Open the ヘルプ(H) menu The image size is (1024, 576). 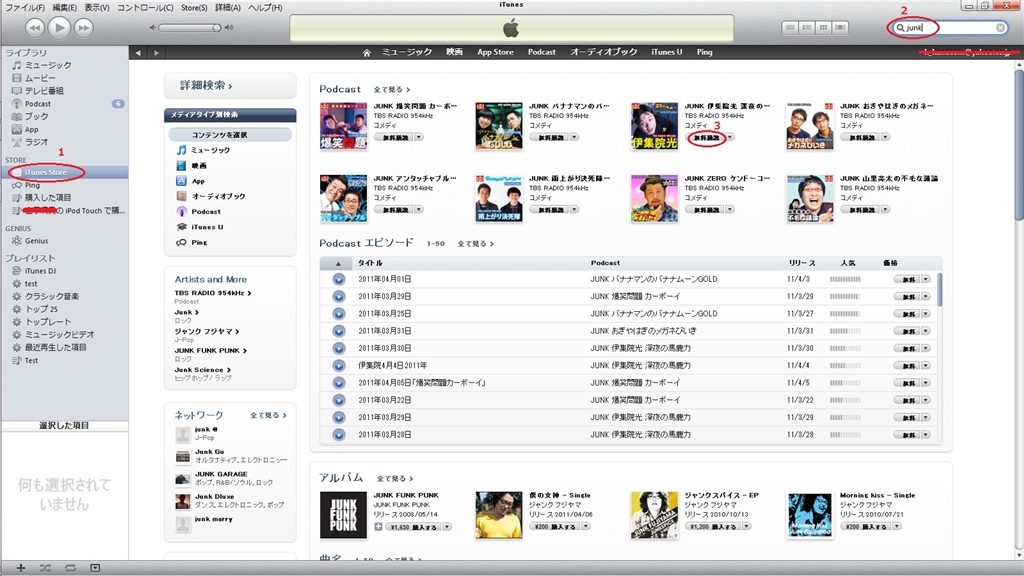coord(264,8)
